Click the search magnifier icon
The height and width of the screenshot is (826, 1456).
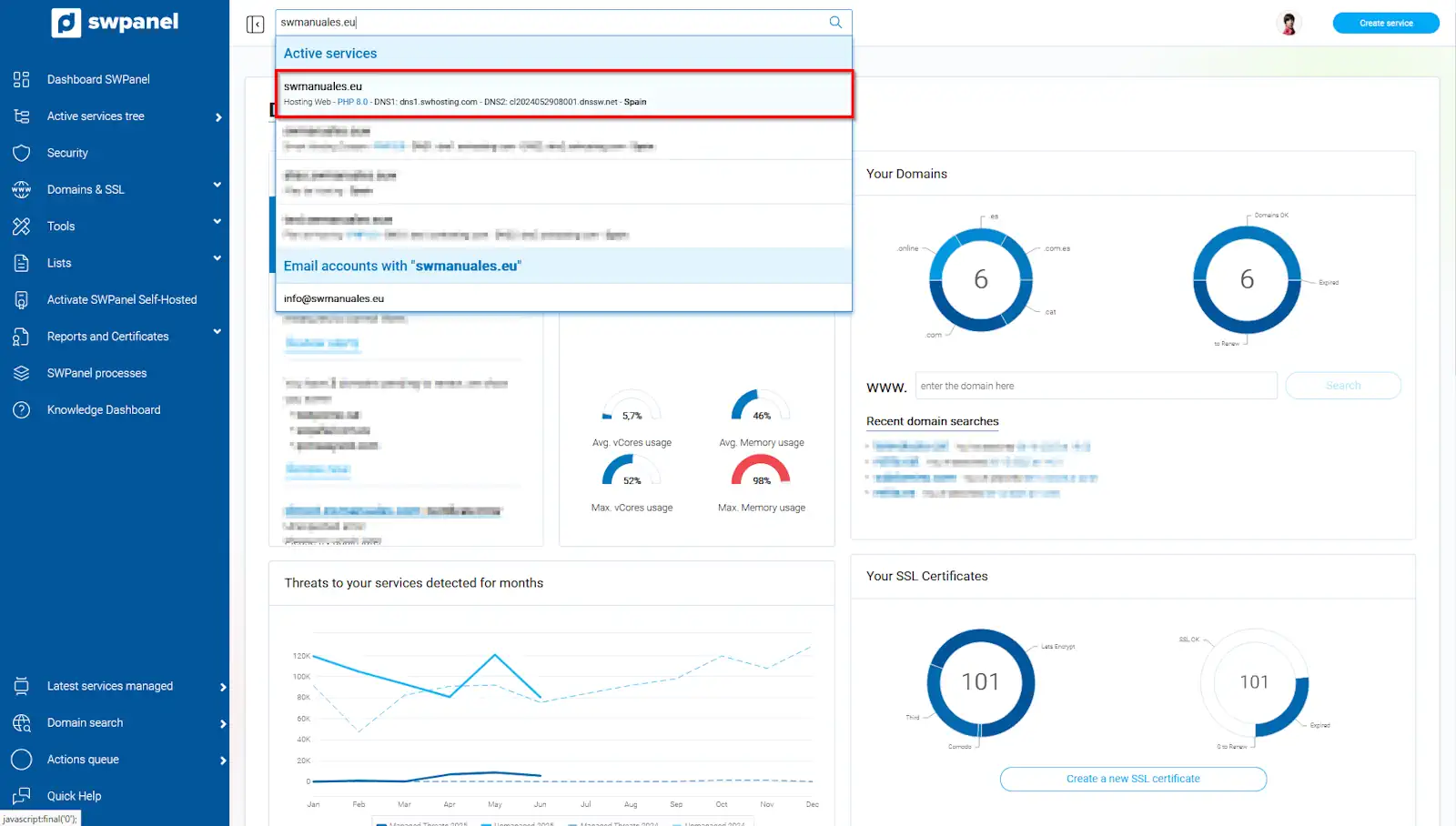tap(835, 22)
